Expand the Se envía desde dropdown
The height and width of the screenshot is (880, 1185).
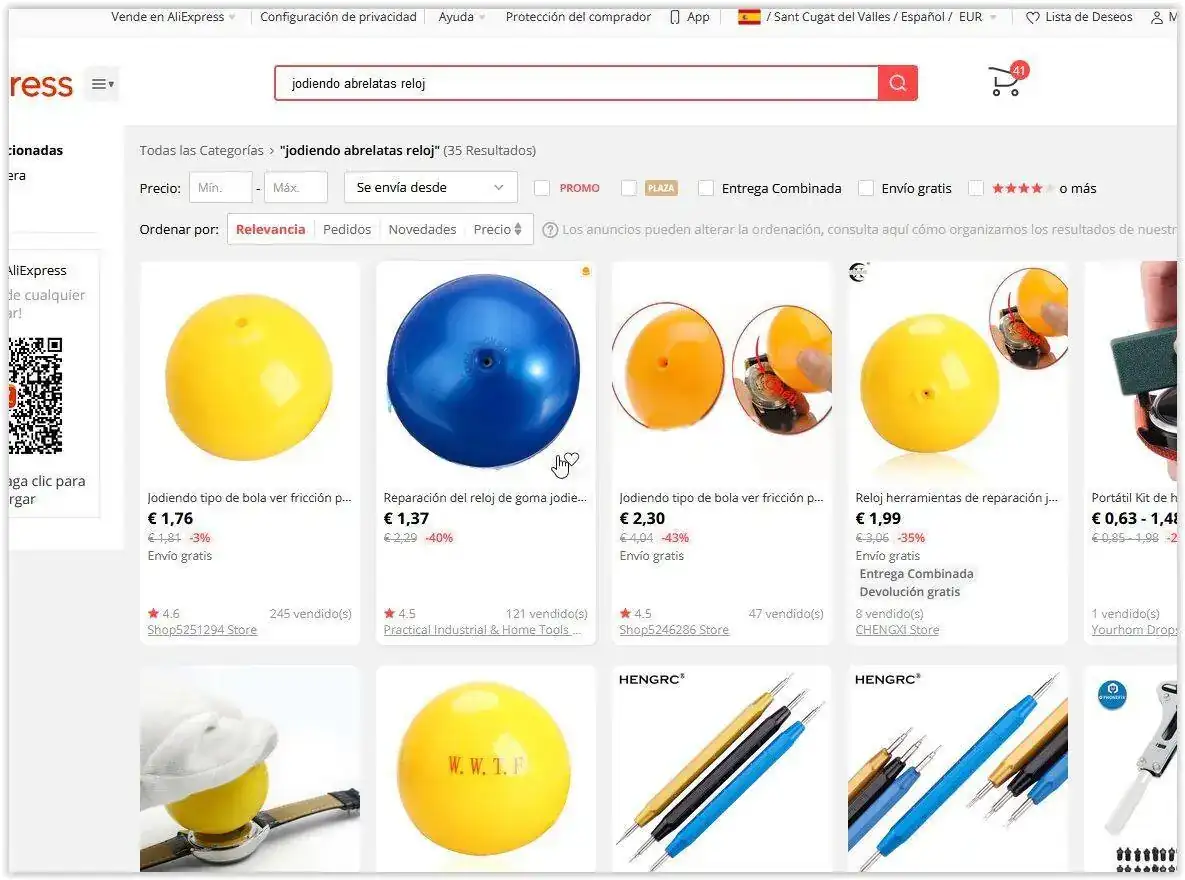(431, 187)
